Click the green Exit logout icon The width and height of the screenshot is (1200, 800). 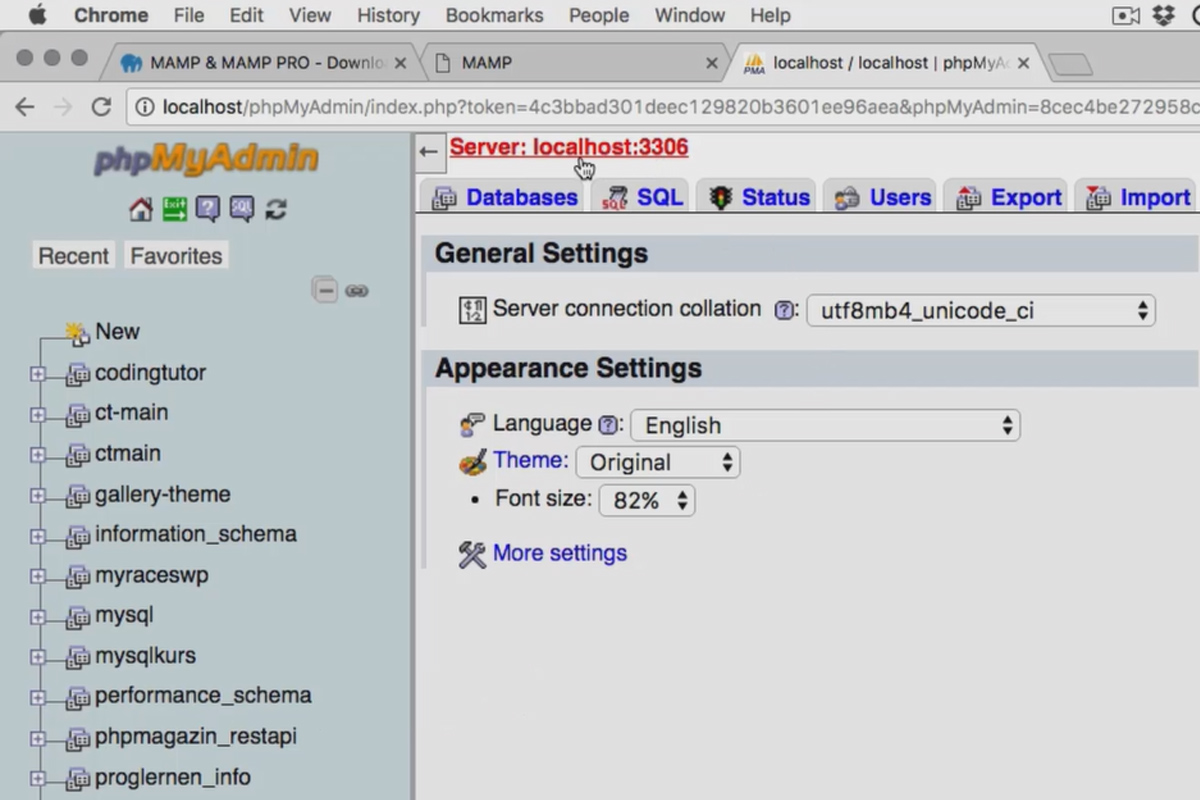pos(175,209)
